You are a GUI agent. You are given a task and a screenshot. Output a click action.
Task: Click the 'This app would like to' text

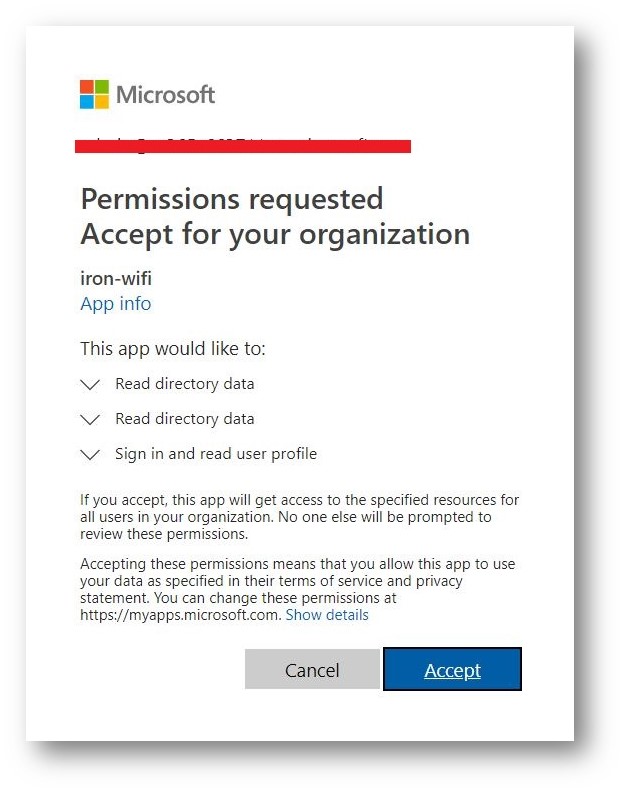(172, 348)
